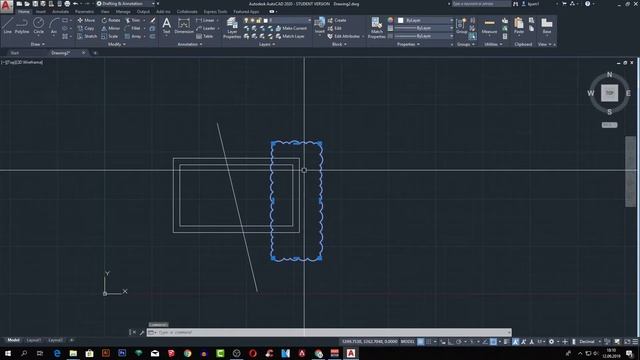The height and width of the screenshot is (360, 640).
Task: Toggle object snap in status bar
Action: click(x=493, y=342)
